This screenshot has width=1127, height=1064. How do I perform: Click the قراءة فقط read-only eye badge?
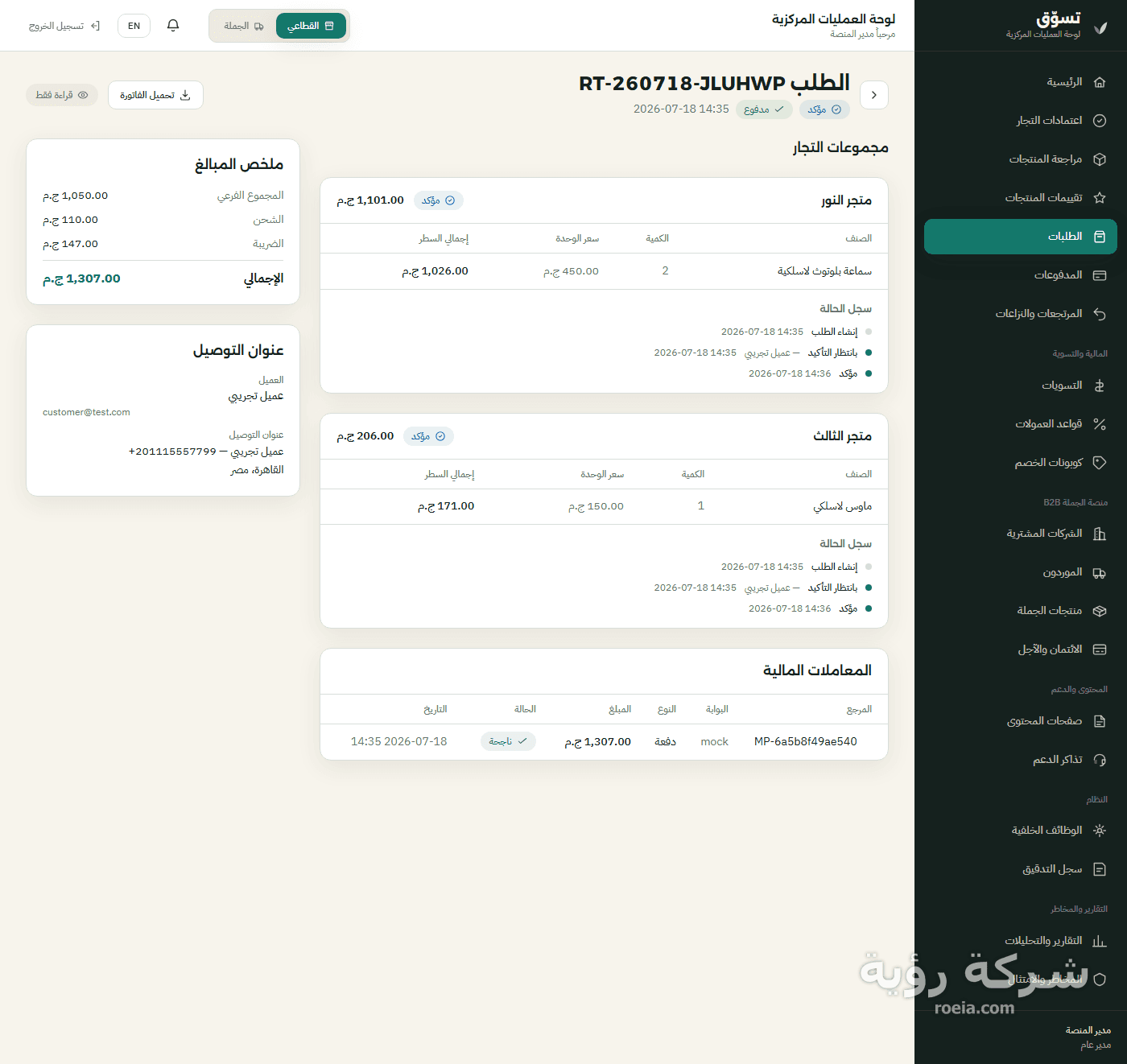pos(62,95)
